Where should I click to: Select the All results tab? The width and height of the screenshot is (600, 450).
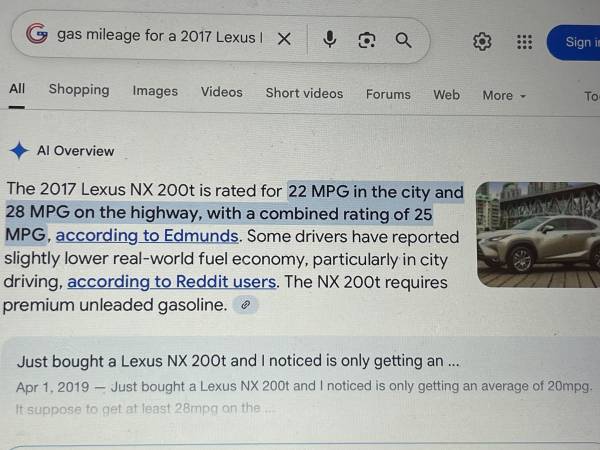[17, 89]
